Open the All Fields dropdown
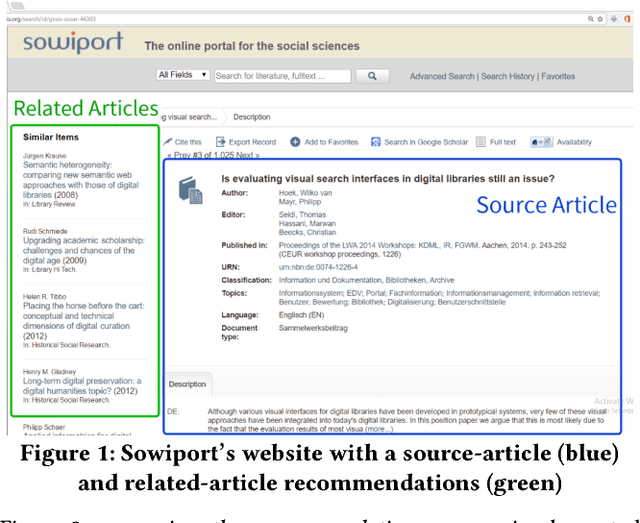Image resolution: width=640 pixels, height=523 pixels. [183, 75]
